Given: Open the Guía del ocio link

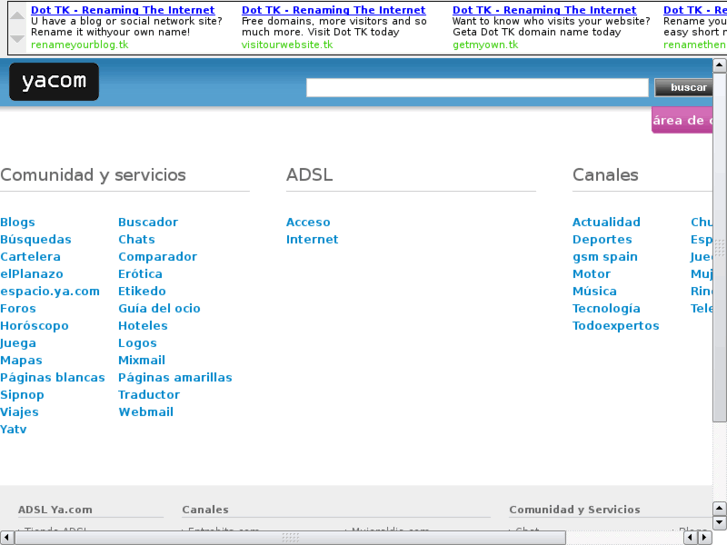Looking at the screenshot, I should click(159, 308).
